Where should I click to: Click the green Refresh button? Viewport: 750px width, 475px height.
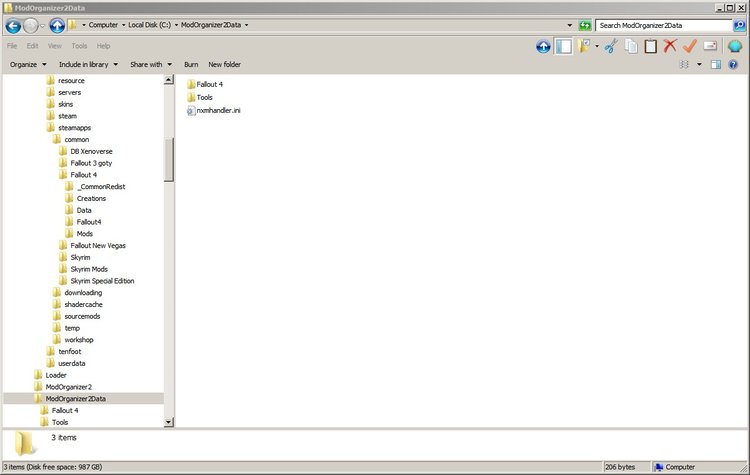pyautogui.click(x=585, y=25)
